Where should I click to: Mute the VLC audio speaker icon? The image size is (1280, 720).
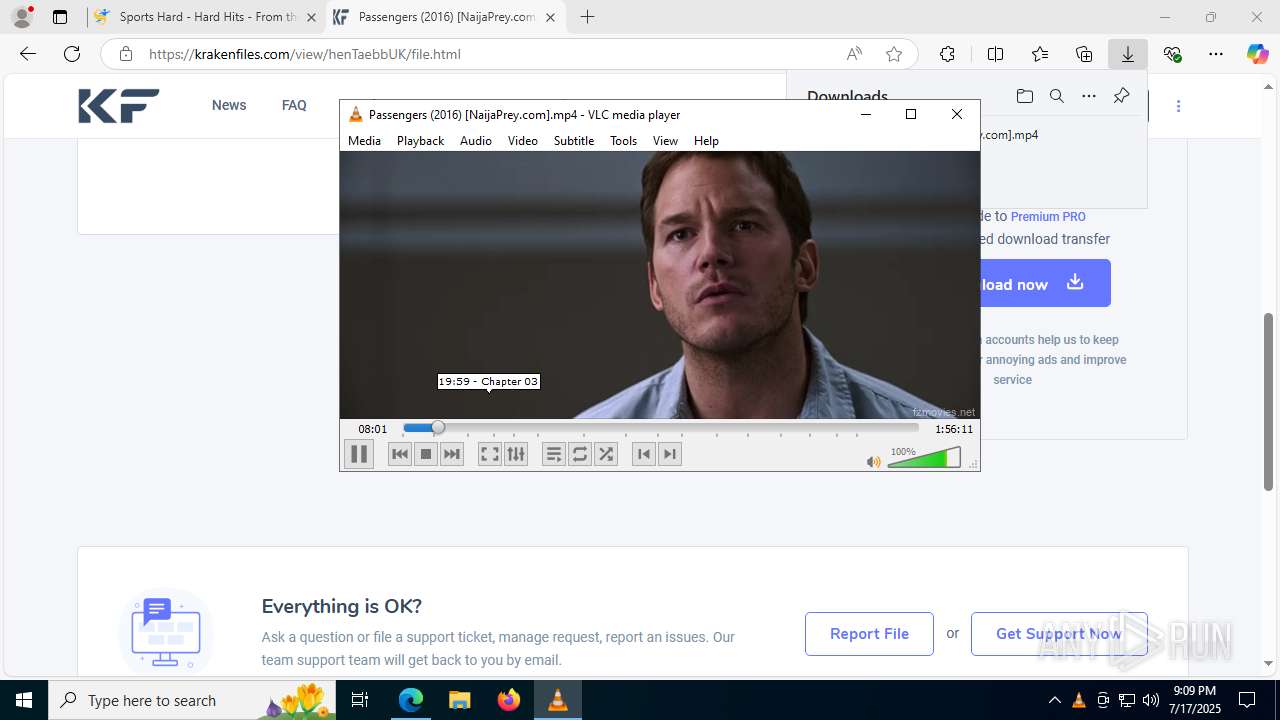point(874,462)
